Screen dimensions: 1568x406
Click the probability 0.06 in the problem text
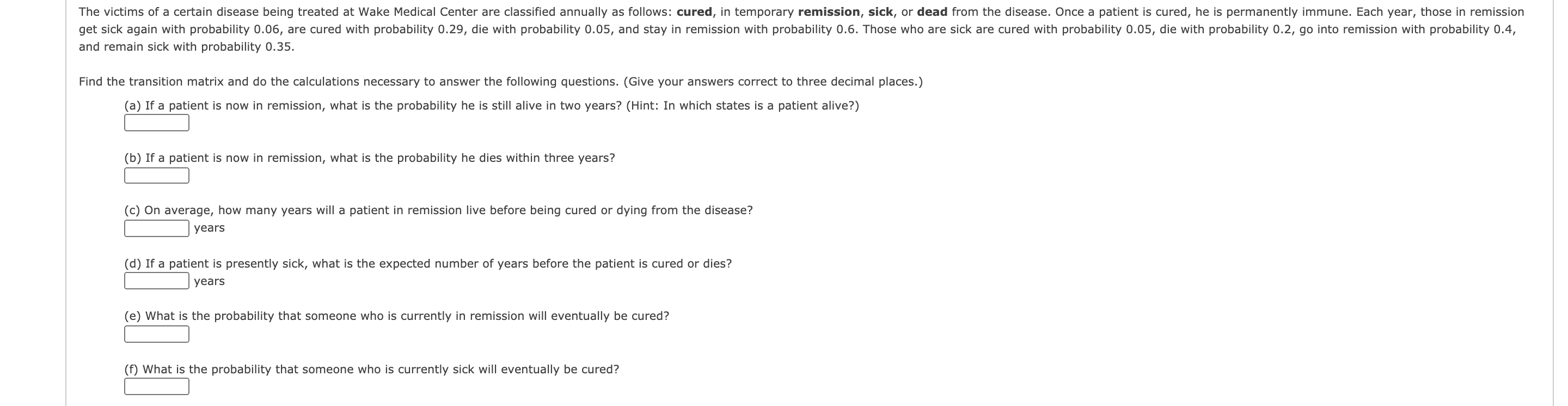pos(266,27)
